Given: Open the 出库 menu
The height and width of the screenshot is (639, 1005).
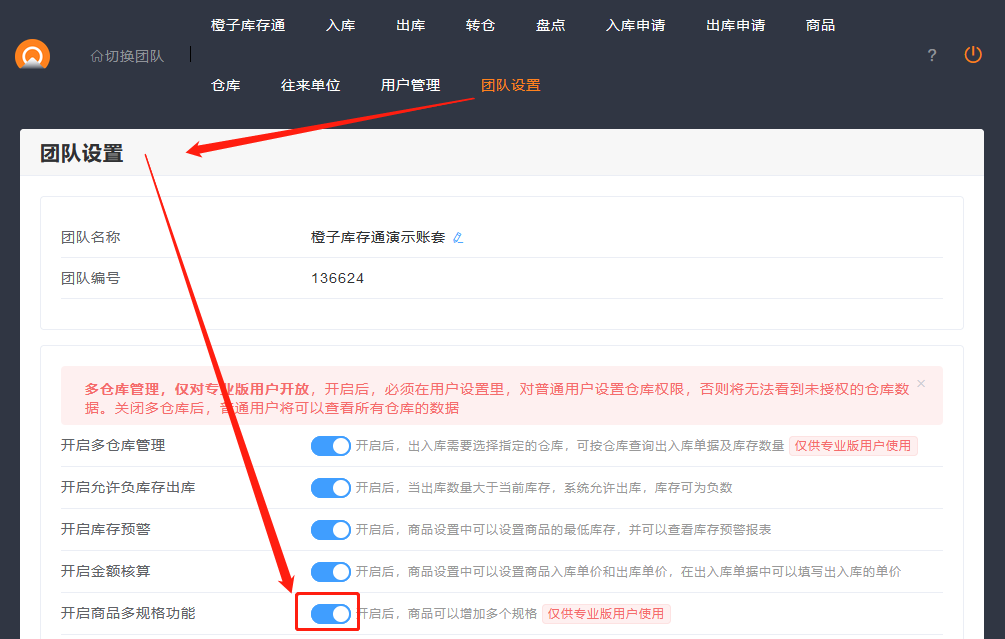Looking at the screenshot, I should point(410,25).
